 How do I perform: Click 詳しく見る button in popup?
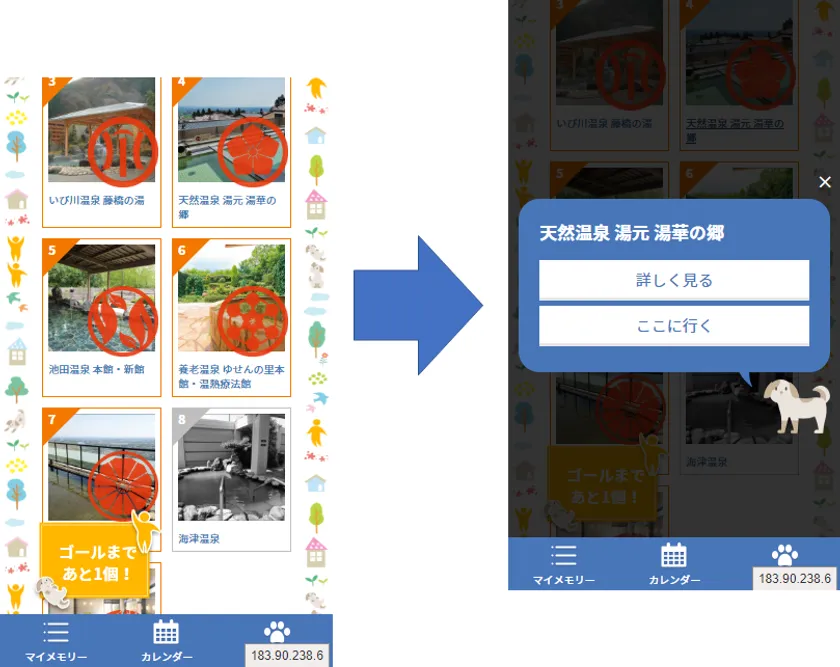coord(674,280)
